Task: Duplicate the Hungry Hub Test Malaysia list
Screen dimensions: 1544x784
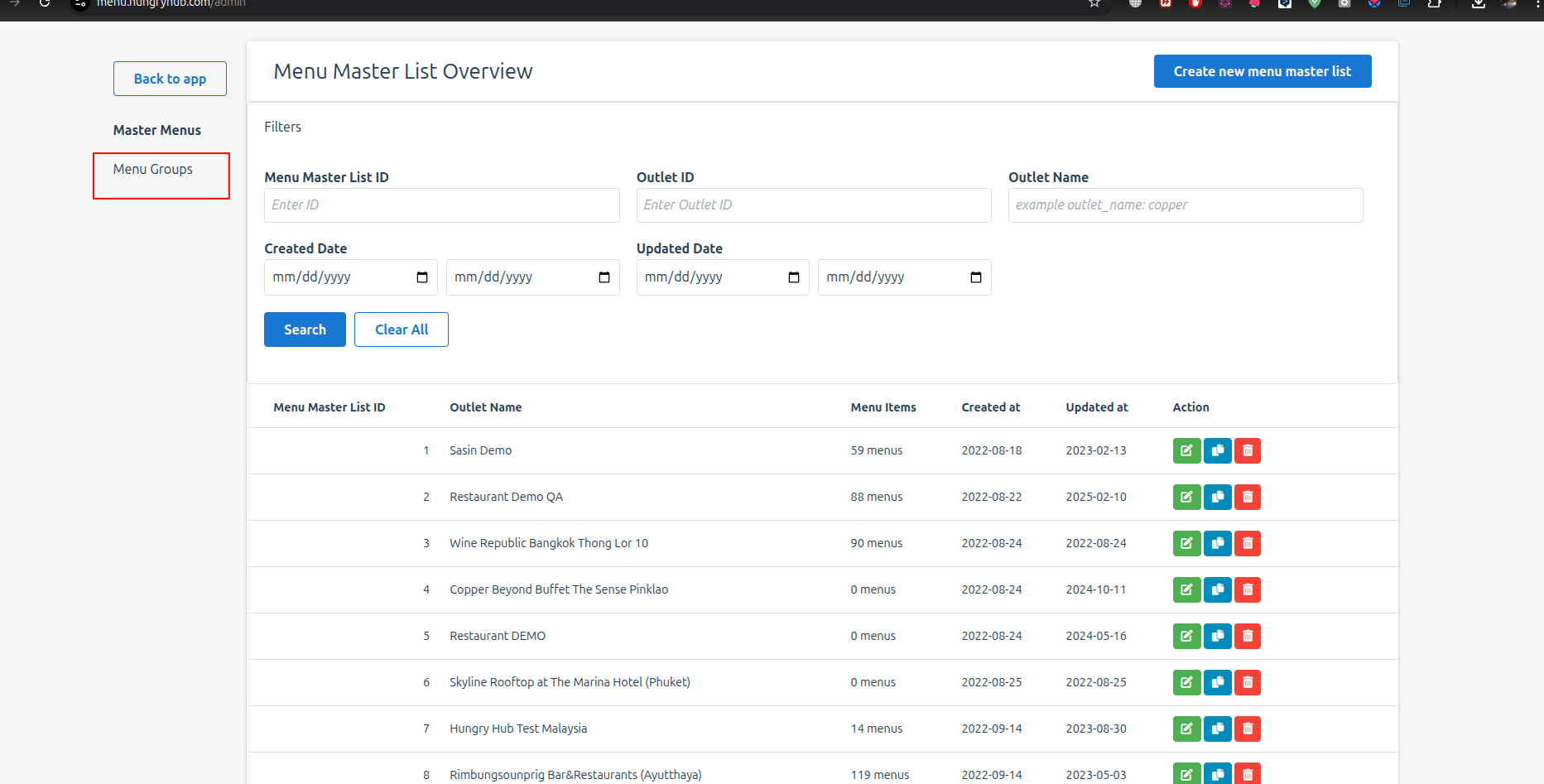Action: click(1217, 729)
